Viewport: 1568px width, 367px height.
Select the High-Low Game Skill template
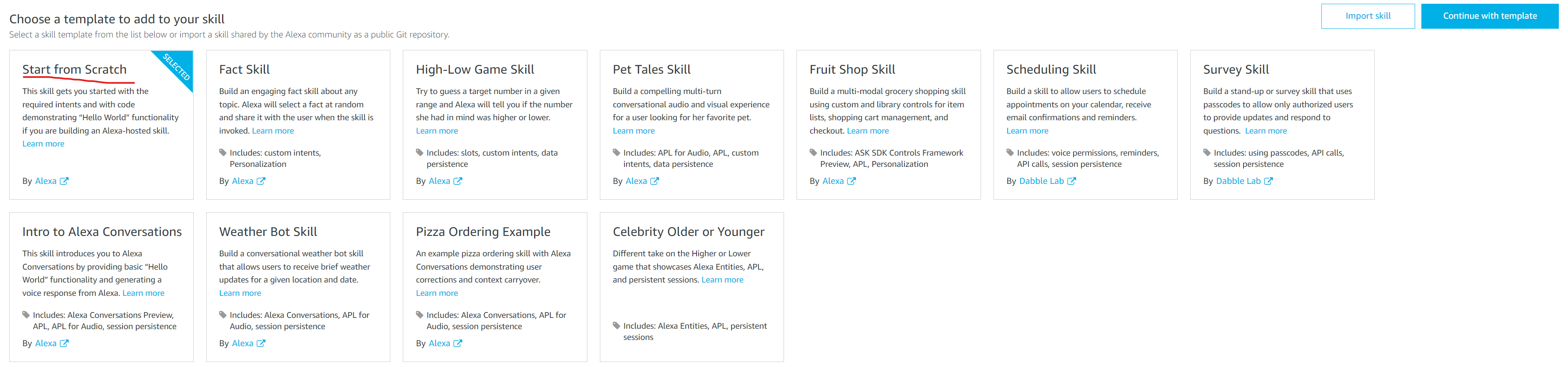(495, 124)
